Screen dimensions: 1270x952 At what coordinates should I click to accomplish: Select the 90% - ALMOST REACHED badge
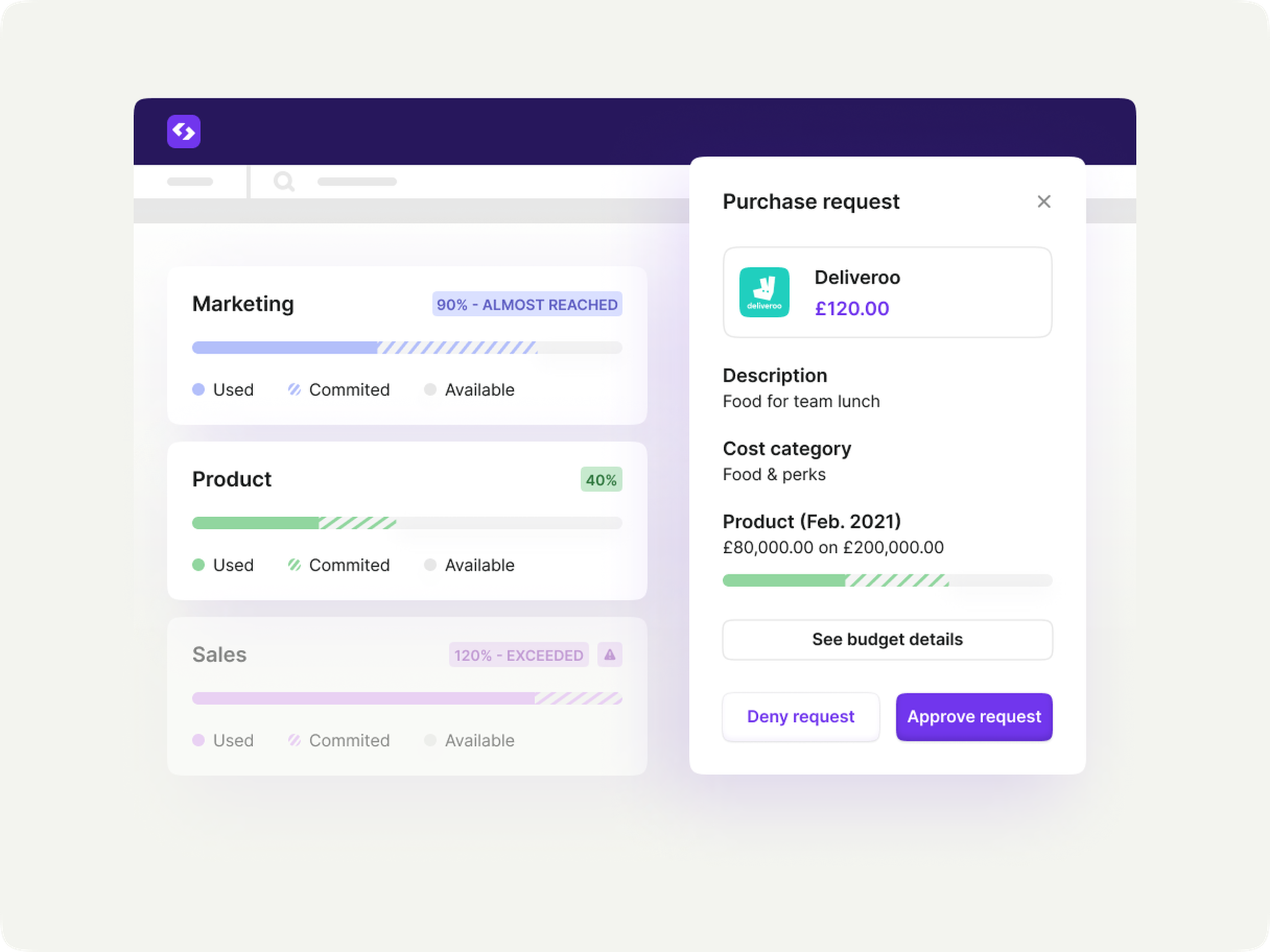pyautogui.click(x=527, y=304)
